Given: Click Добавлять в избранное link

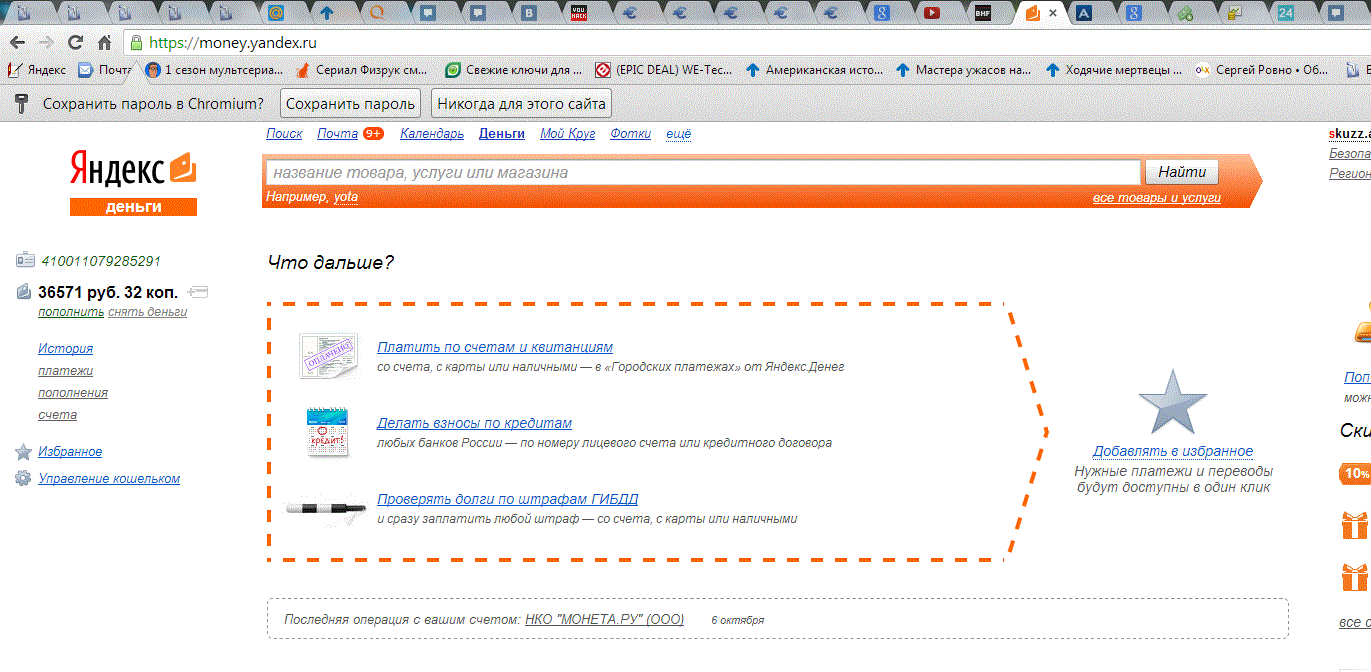Looking at the screenshot, I should tap(1172, 451).
